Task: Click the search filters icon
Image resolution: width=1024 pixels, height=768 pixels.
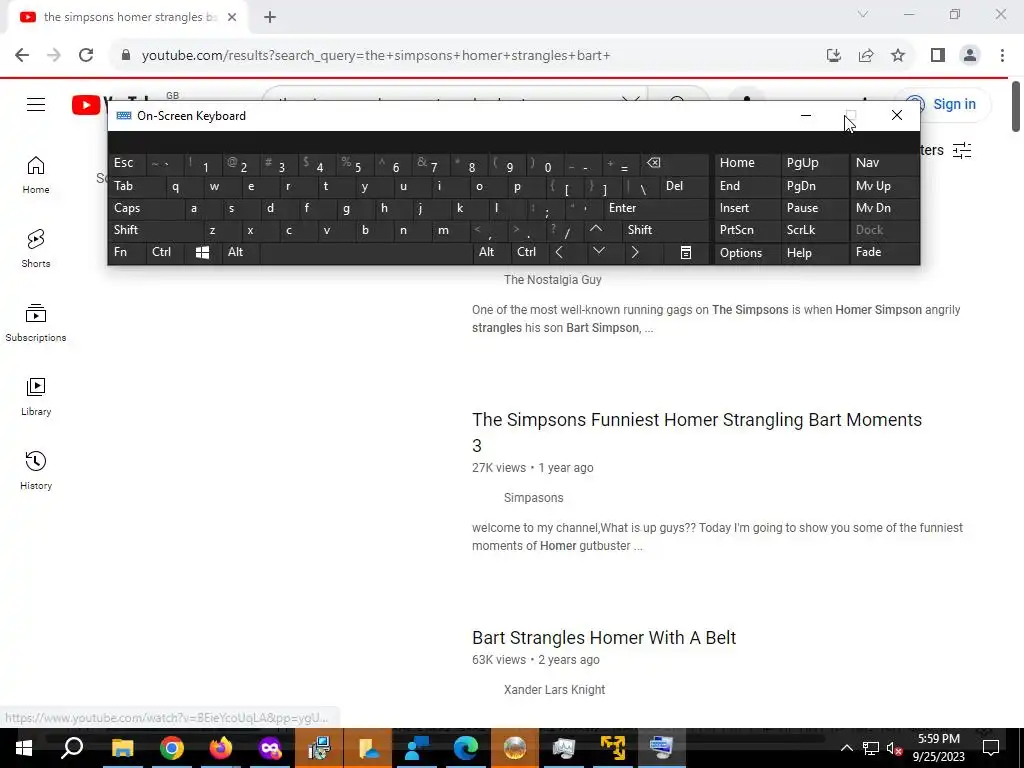Action: coord(962,150)
